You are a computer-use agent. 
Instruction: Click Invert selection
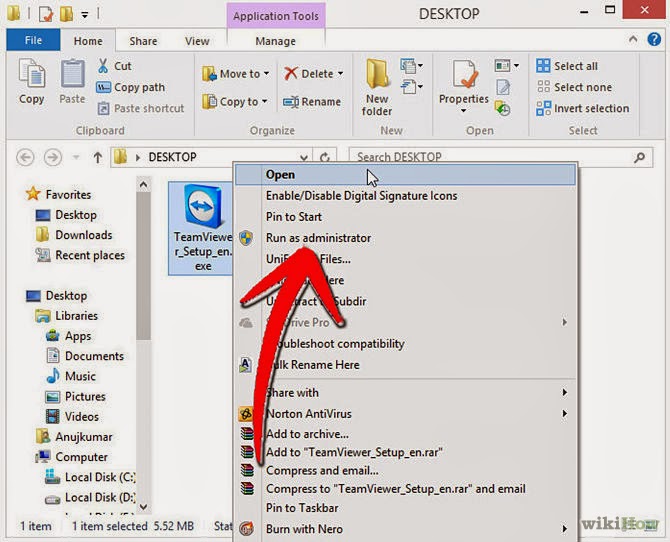click(x=583, y=108)
